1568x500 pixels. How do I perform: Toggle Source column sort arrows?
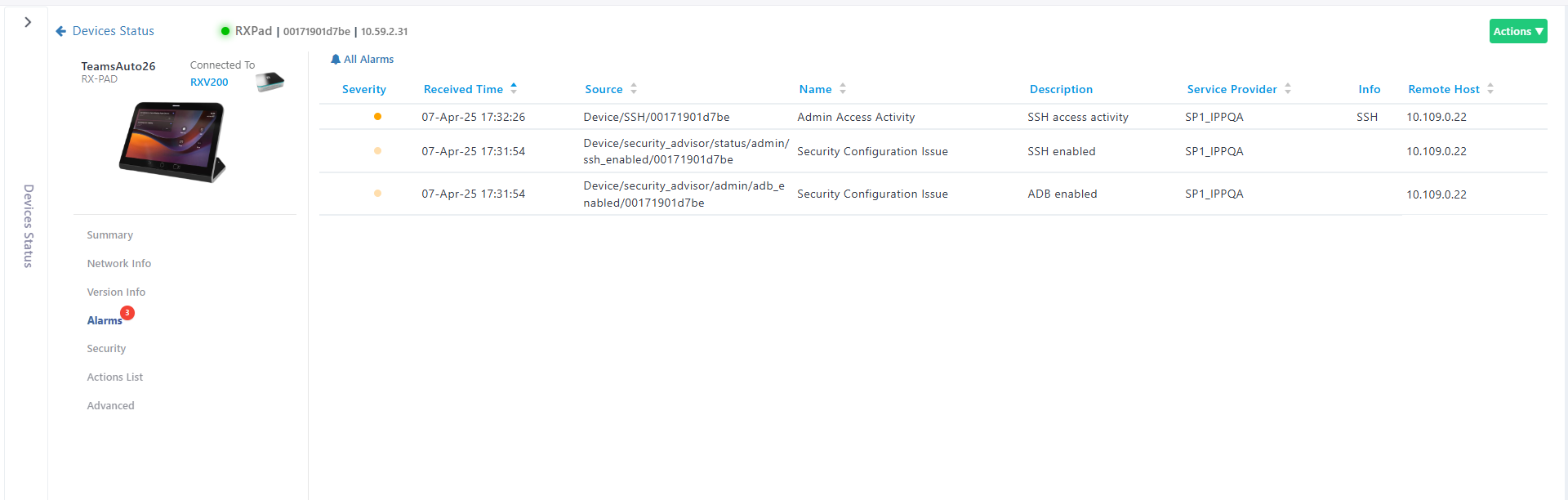point(634,88)
